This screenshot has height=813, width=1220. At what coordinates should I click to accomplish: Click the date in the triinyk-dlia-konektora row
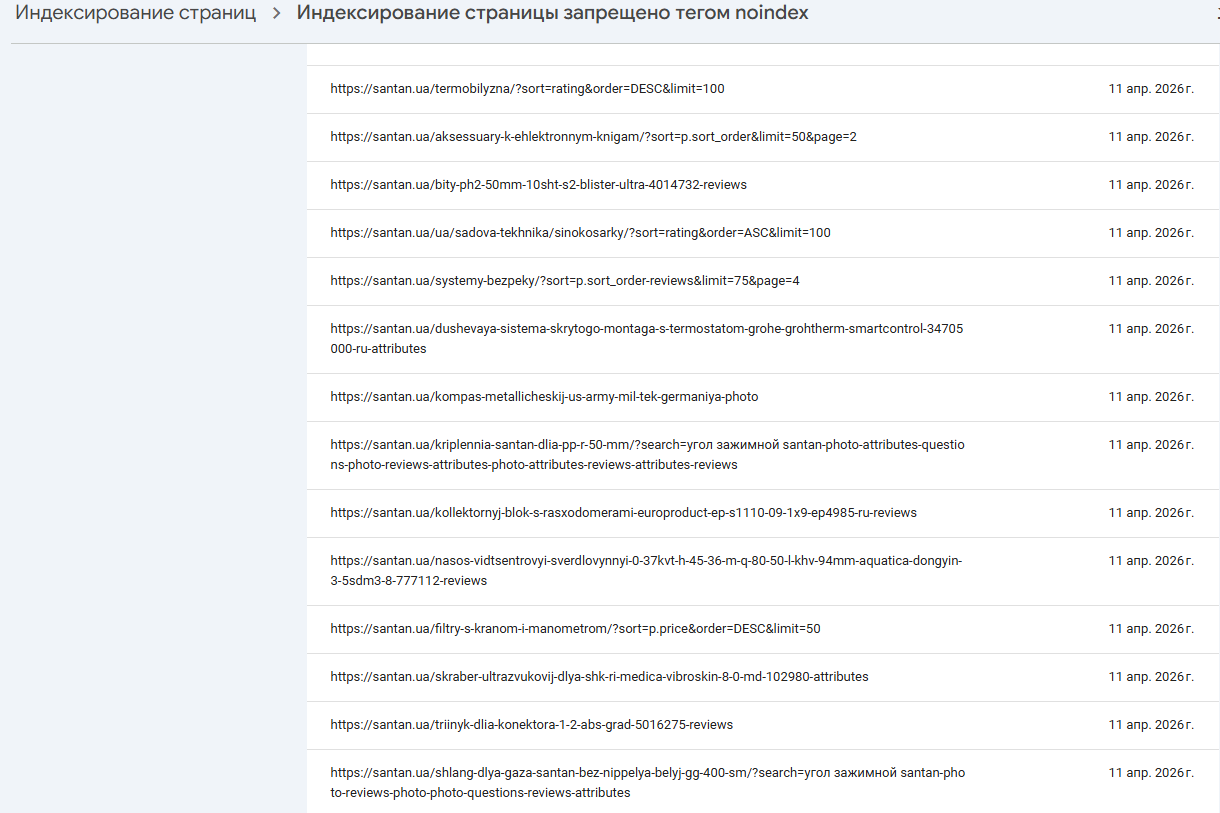[1151, 725]
